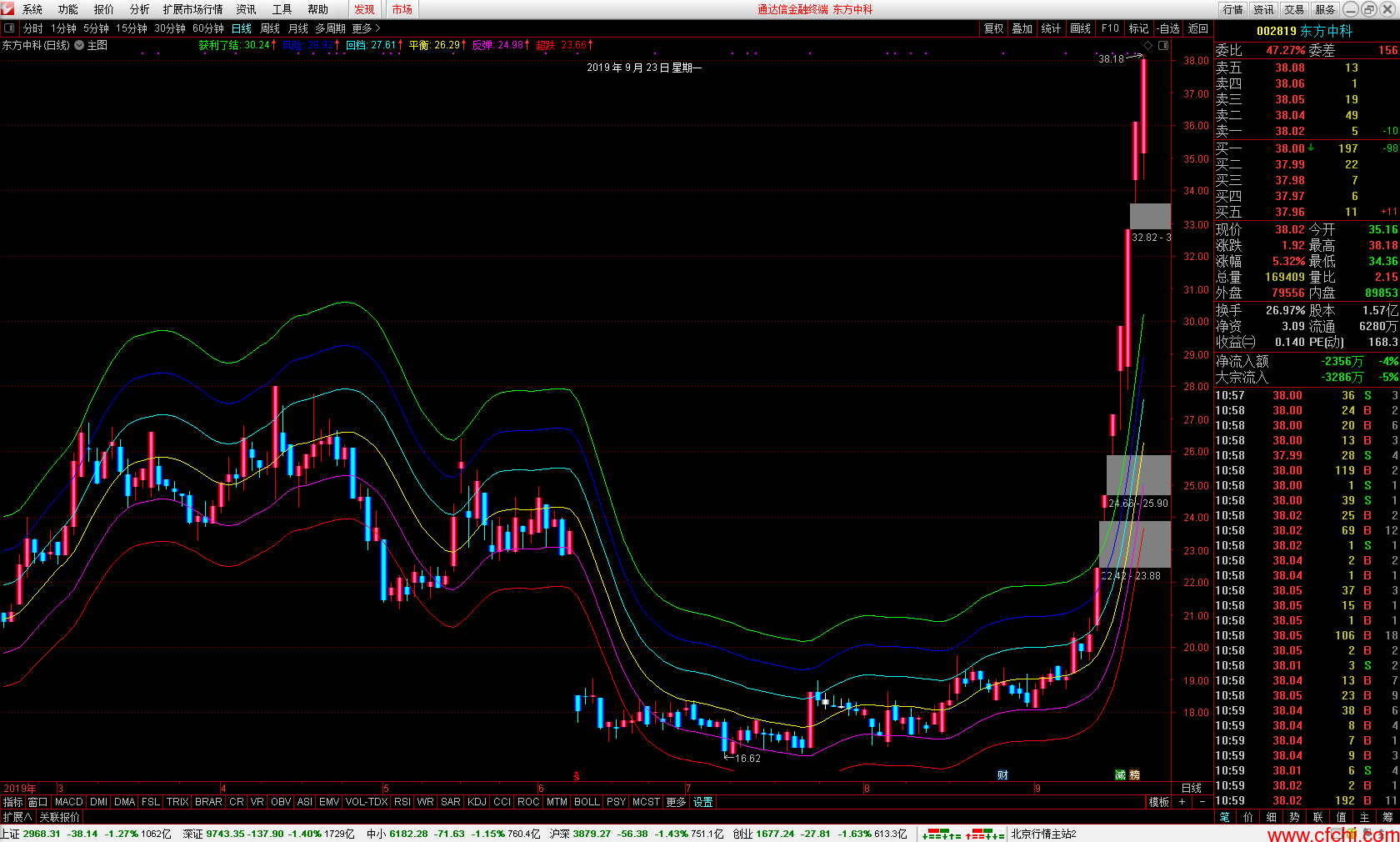Open indicator 设置 settings
The height and width of the screenshot is (842, 1400).
pos(703,801)
